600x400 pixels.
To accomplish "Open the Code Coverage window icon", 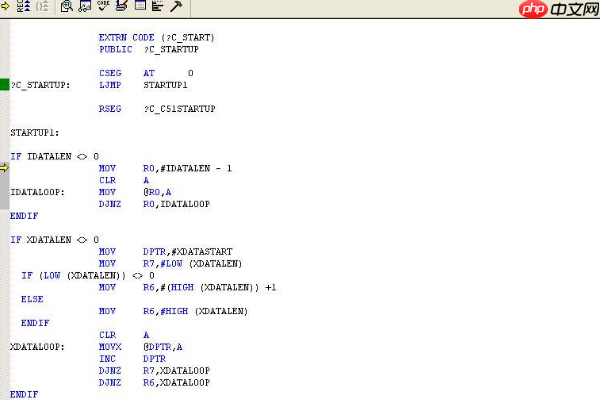I will pos(103,5).
